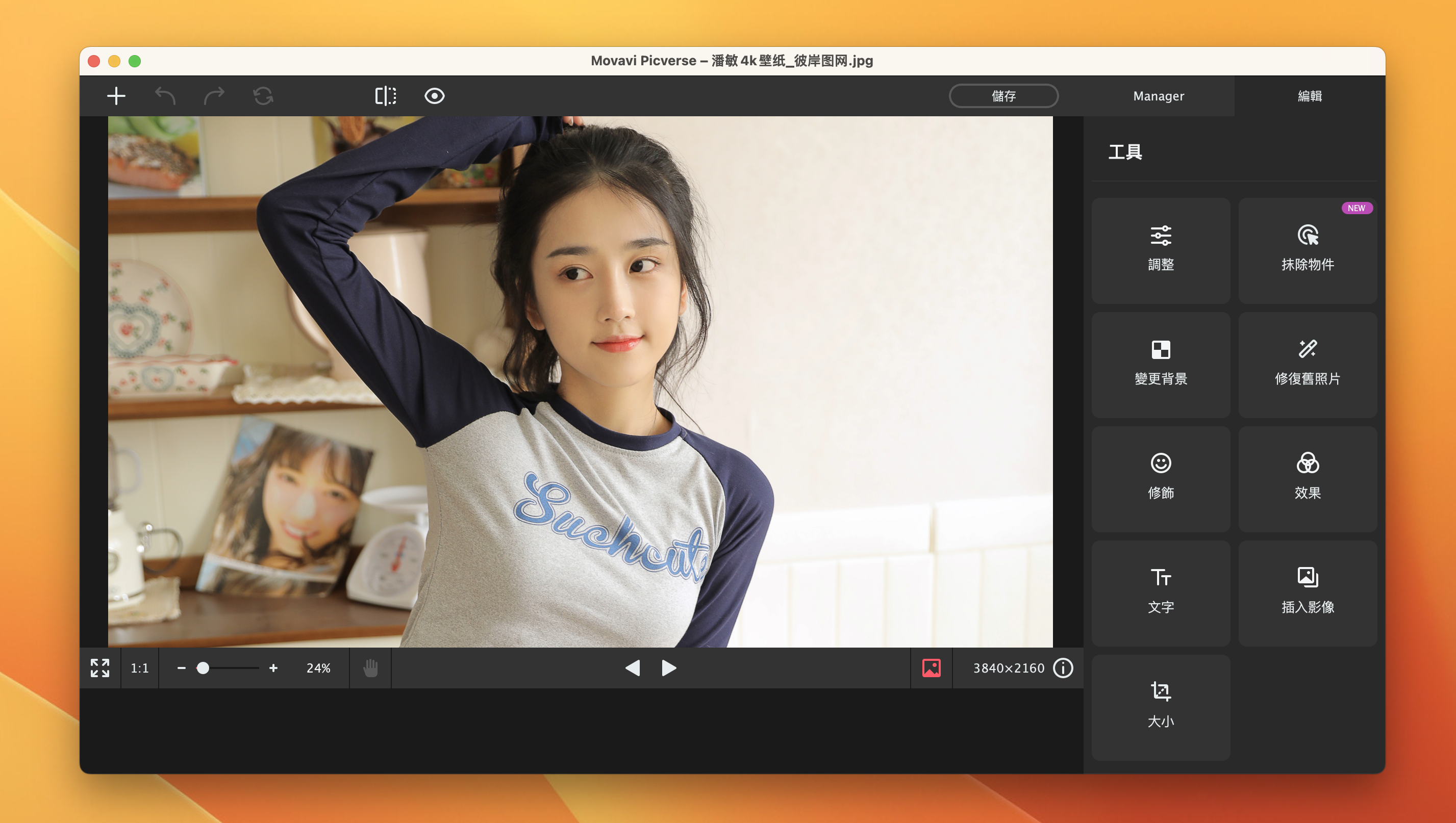Switch to the Manager tab
Screen dimensions: 1456x823
(1159, 96)
